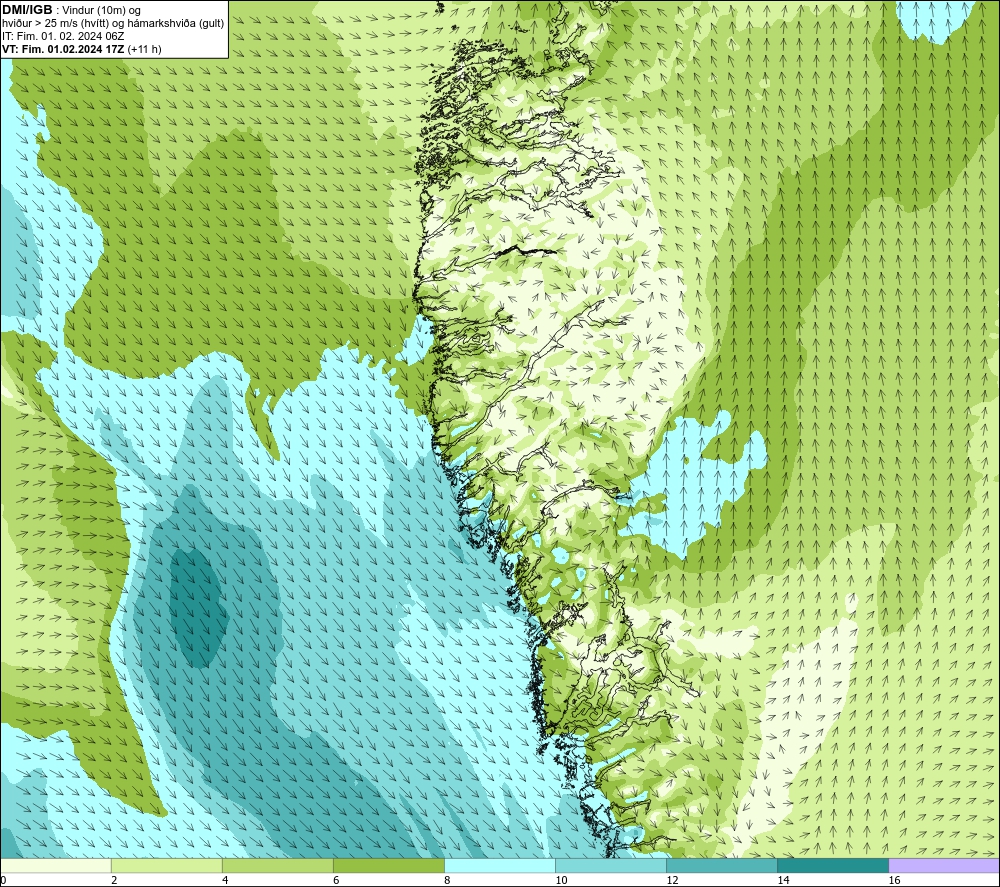Click the 10–12 m/s turquoise swatch
This screenshot has height=887, width=1000.
tap(611, 865)
